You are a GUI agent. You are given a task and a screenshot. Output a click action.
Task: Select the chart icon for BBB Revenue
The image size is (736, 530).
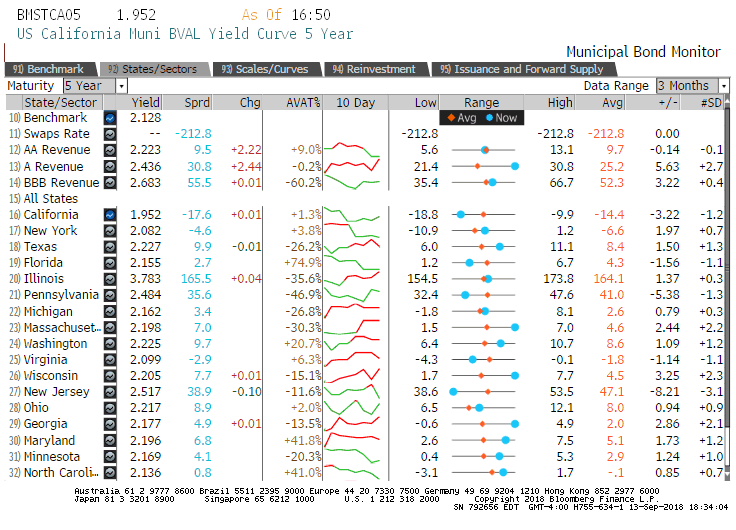(110, 183)
